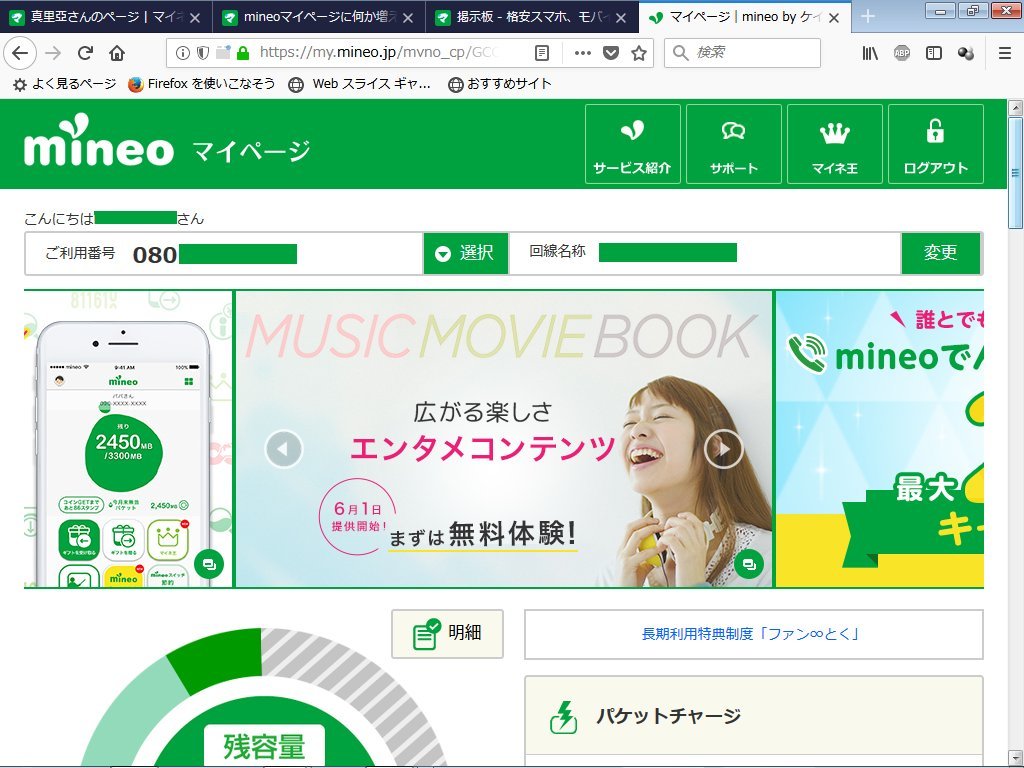Toggle the Firefox sidebar view icon
The height and width of the screenshot is (768, 1024).
[x=934, y=53]
